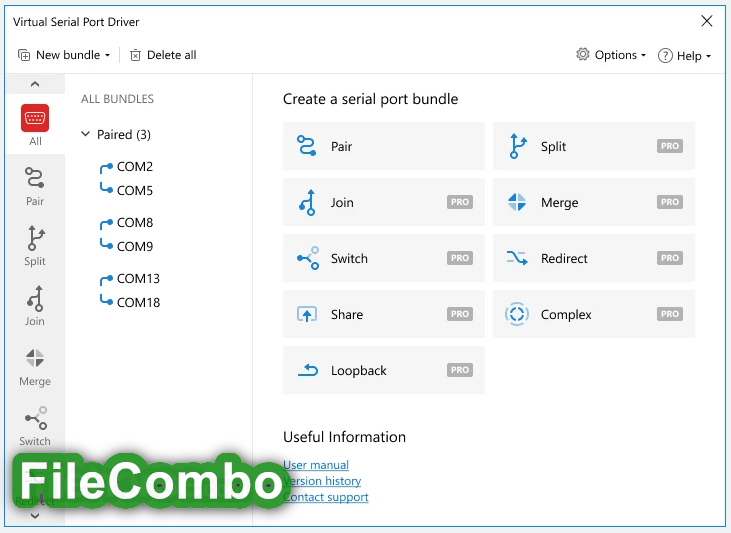This screenshot has height=533, width=731.
Task: Click the Complex tile's dashed circle icon
Action: pyautogui.click(x=517, y=314)
